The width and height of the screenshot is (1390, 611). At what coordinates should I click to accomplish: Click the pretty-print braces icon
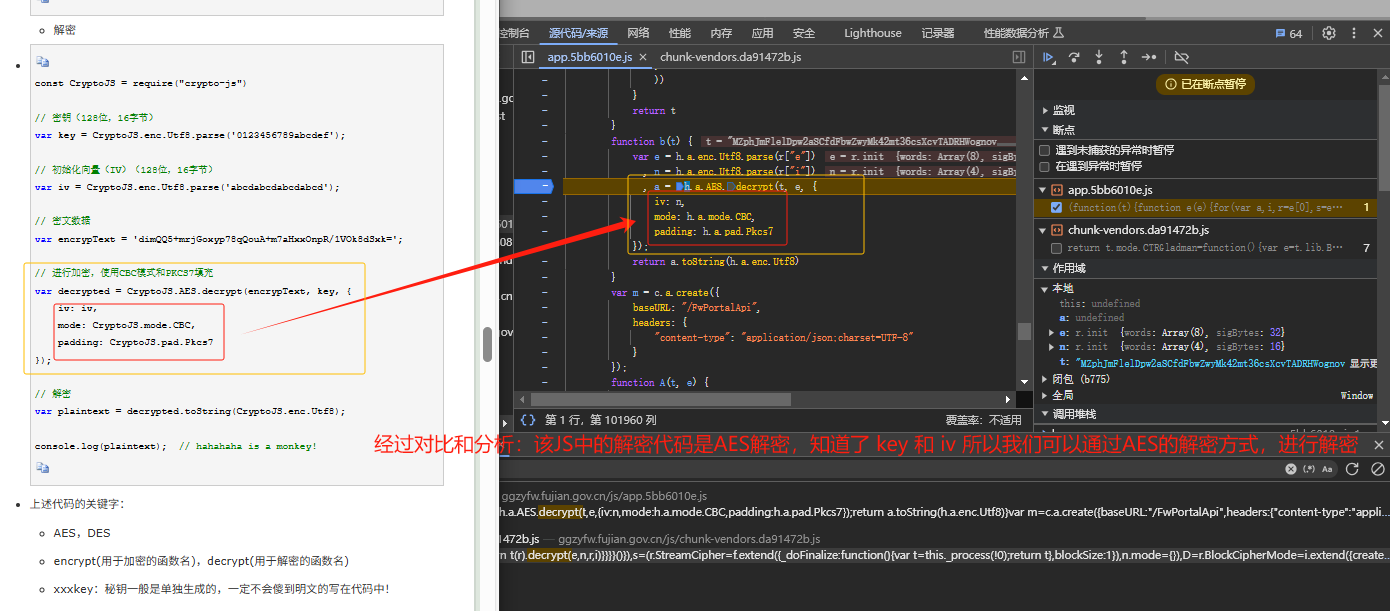click(x=528, y=420)
